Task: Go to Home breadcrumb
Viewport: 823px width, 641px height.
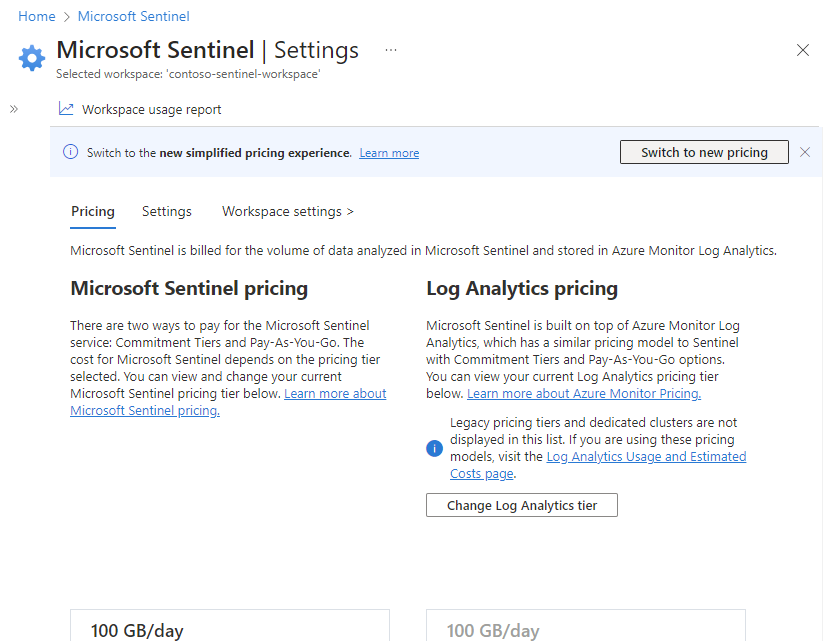Action: click(37, 16)
